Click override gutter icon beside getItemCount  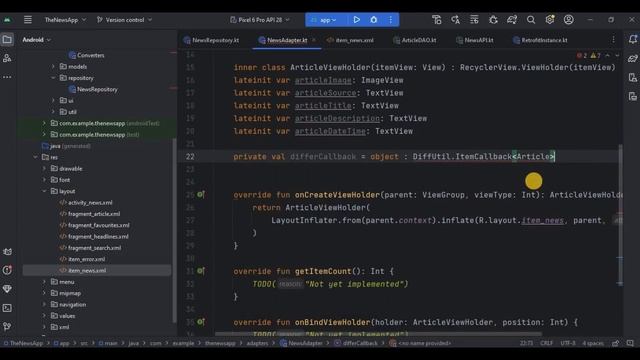tap(201, 271)
